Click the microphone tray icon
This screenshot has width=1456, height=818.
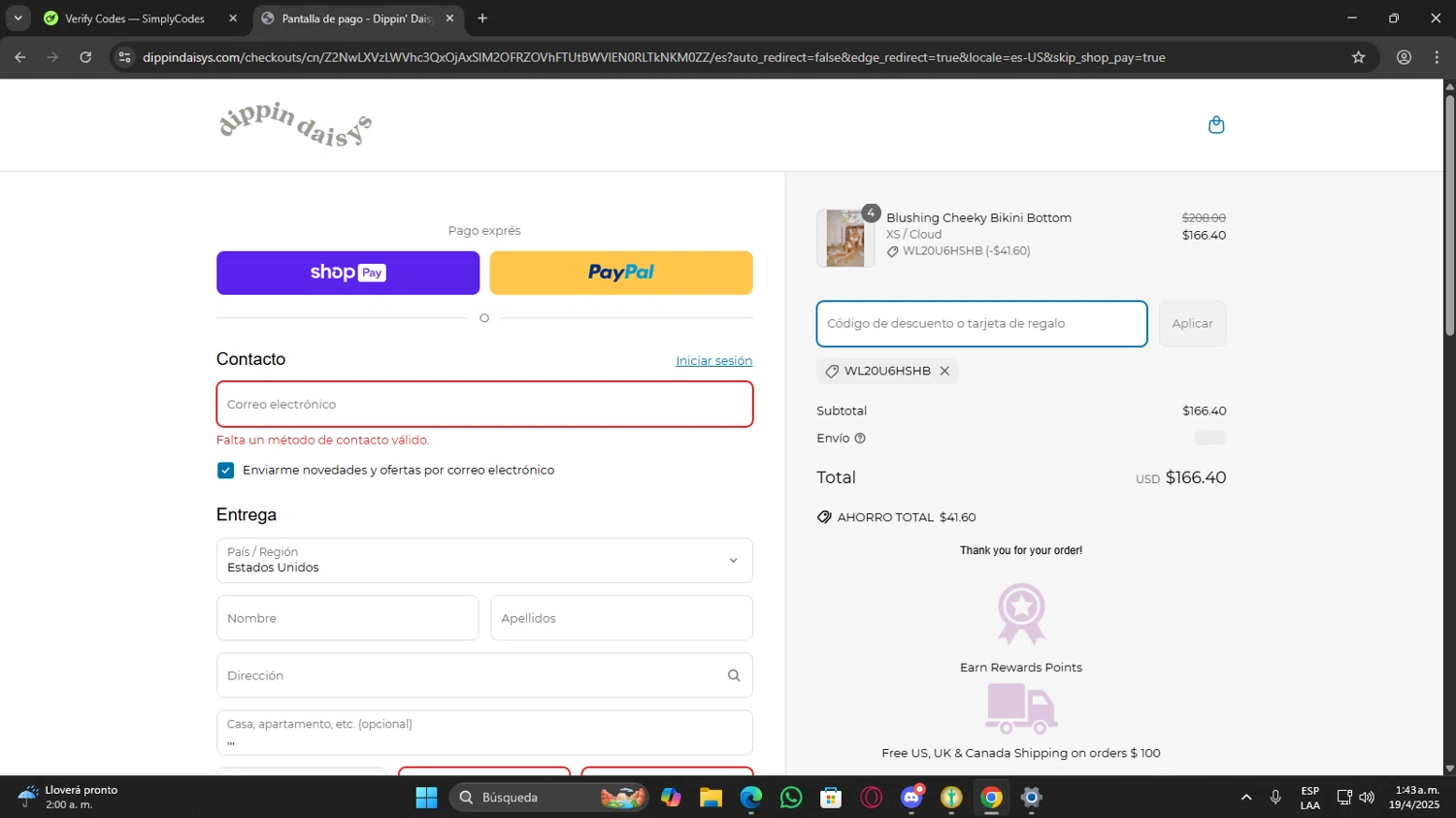point(1275,798)
